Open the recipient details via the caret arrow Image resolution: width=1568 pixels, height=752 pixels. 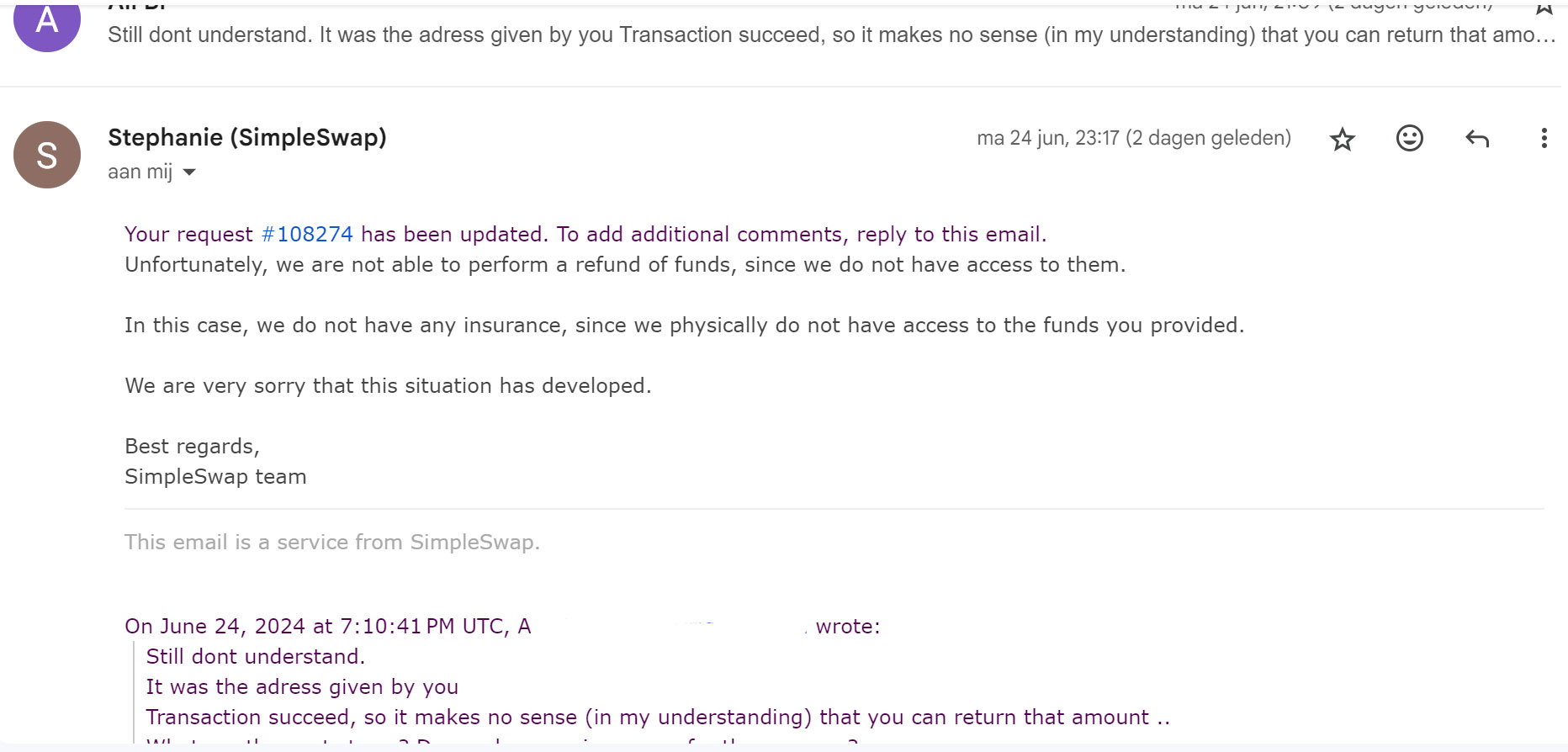188,172
